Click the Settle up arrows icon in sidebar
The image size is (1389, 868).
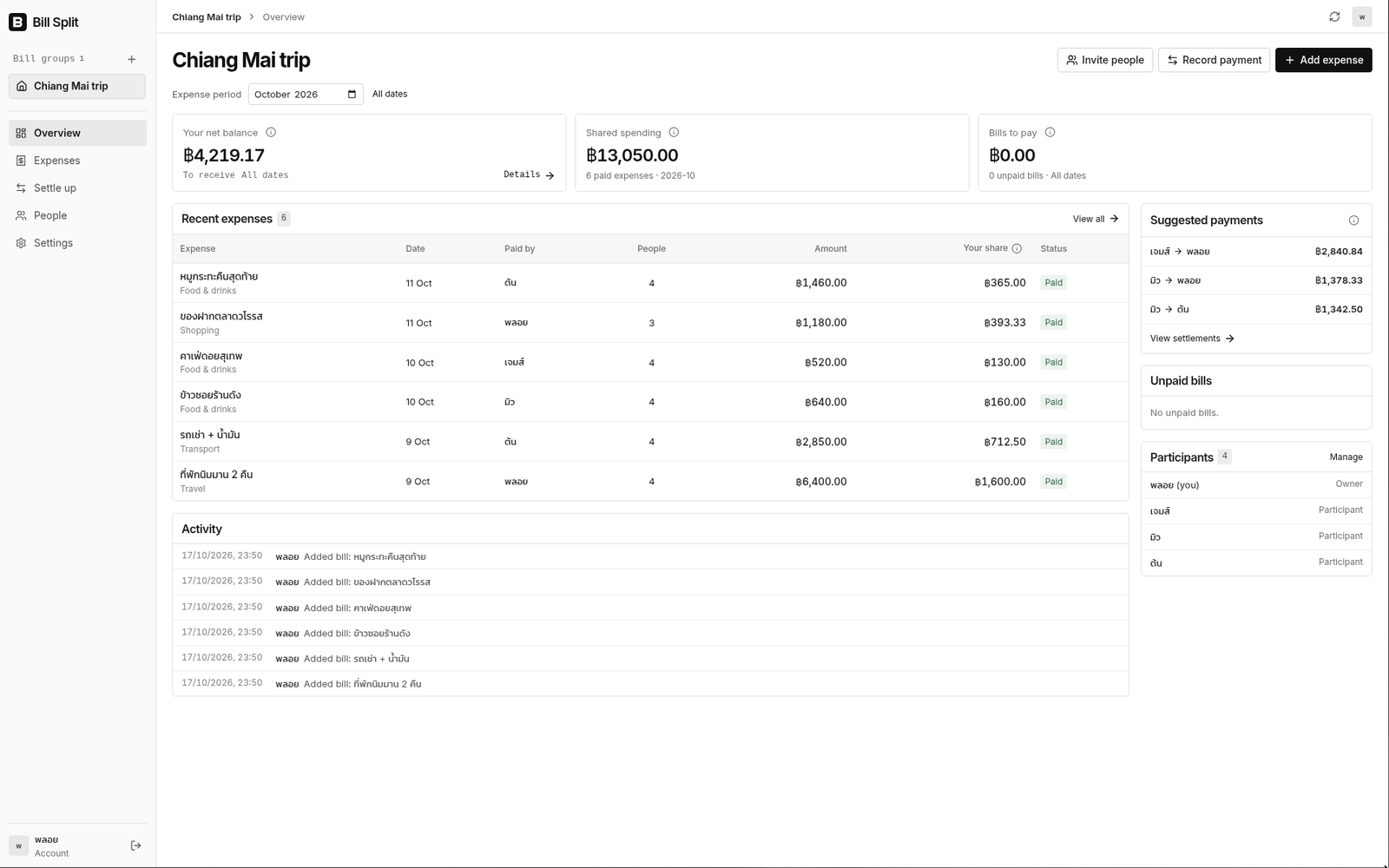coord(21,188)
